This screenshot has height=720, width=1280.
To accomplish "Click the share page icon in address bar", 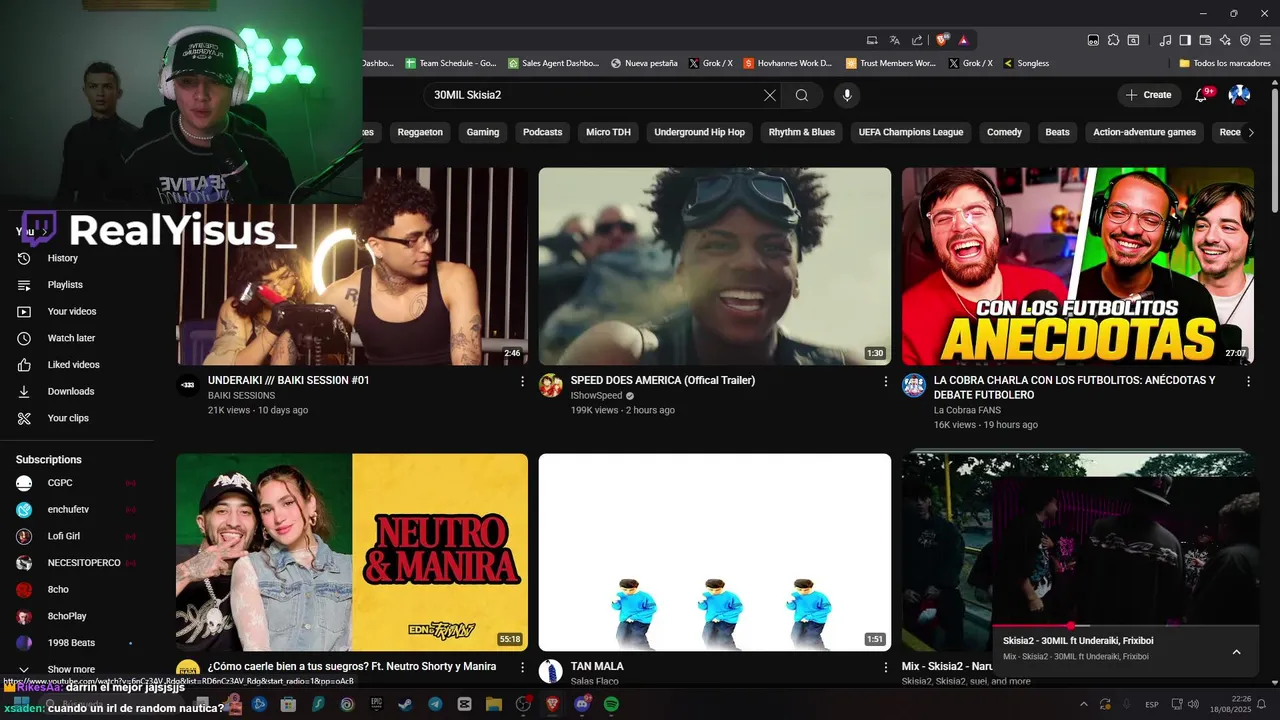I will (917, 40).
